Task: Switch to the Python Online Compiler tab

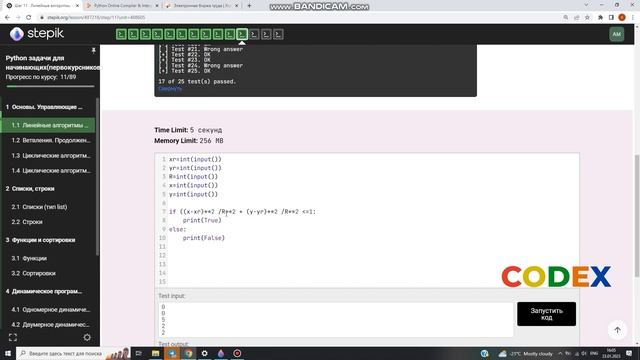Action: click(121, 6)
